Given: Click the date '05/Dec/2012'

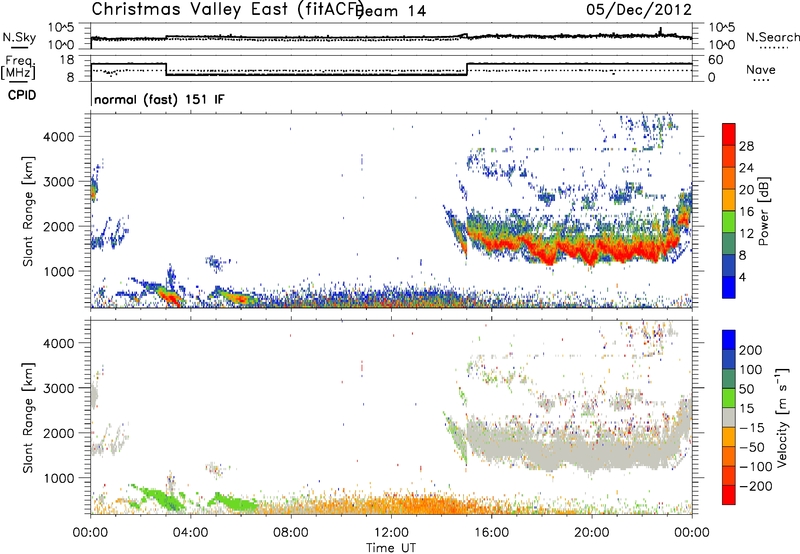Looking at the screenshot, I should coord(639,9).
